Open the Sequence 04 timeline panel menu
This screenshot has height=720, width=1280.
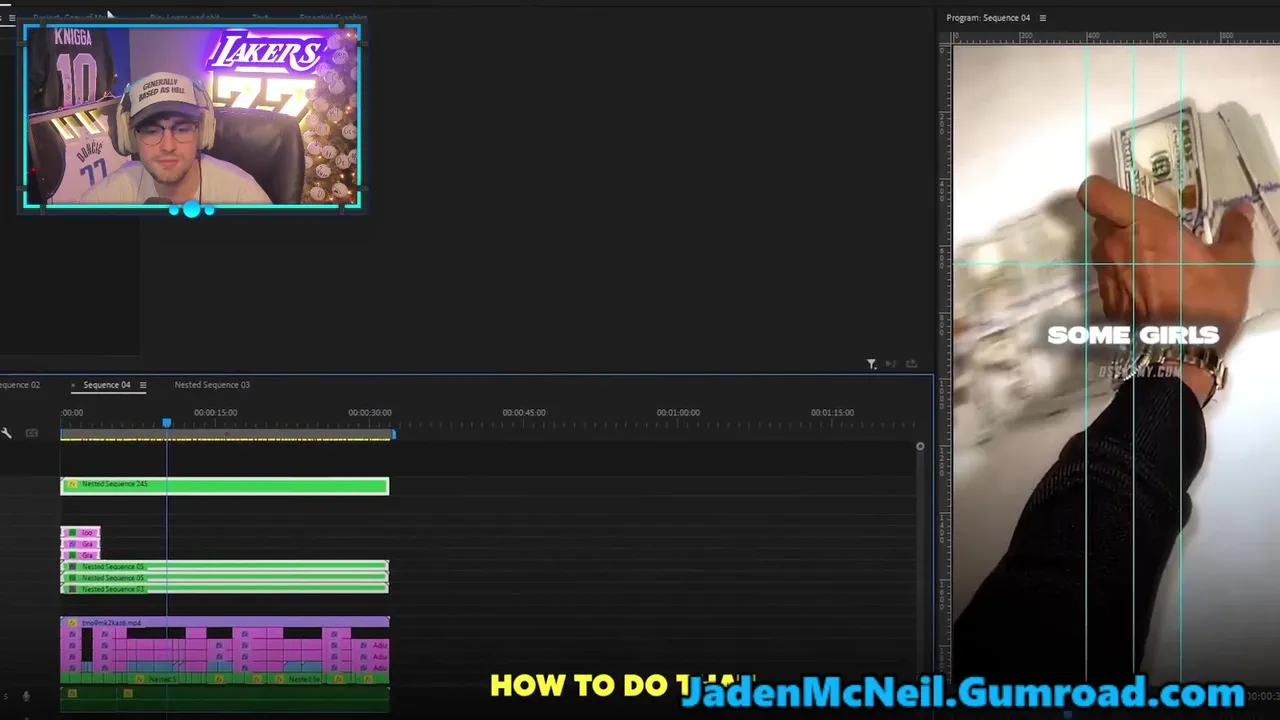click(142, 385)
